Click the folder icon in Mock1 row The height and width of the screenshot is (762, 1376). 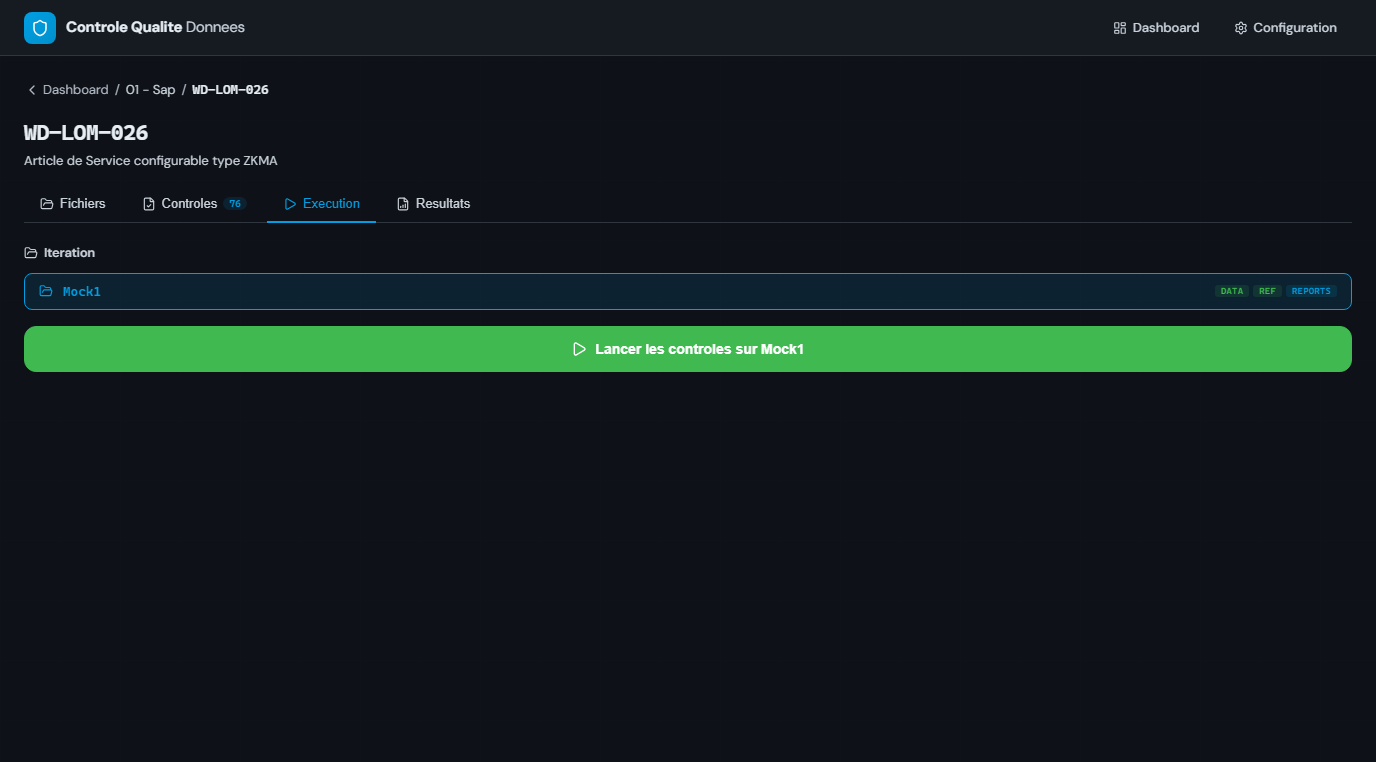click(x=46, y=291)
